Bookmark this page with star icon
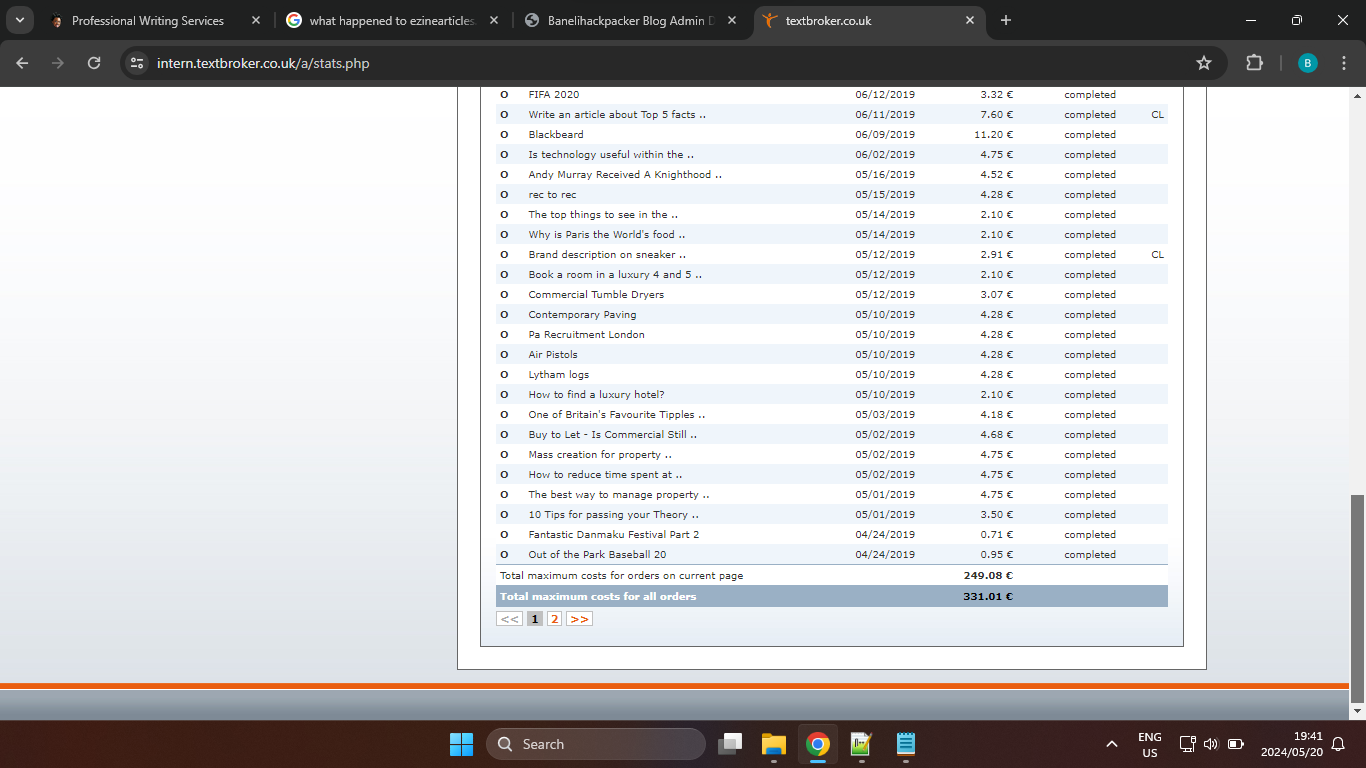 1204,63
